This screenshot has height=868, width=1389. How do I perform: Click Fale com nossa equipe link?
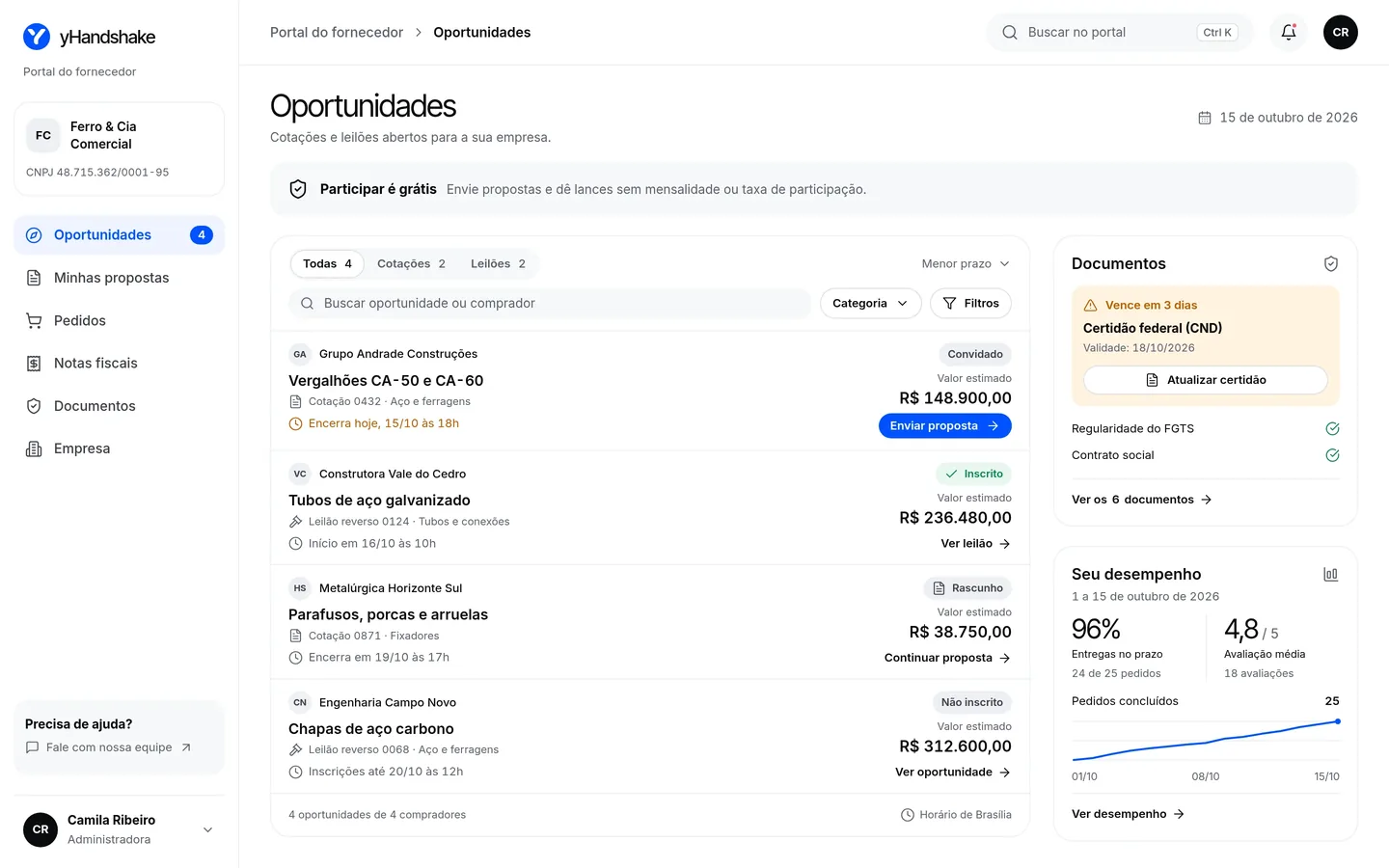coord(109,747)
